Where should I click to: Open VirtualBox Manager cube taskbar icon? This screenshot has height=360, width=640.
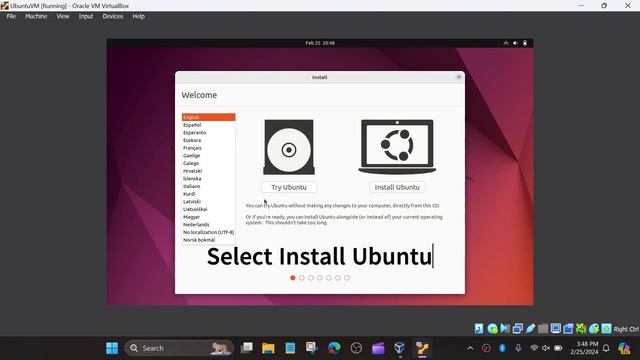point(400,348)
